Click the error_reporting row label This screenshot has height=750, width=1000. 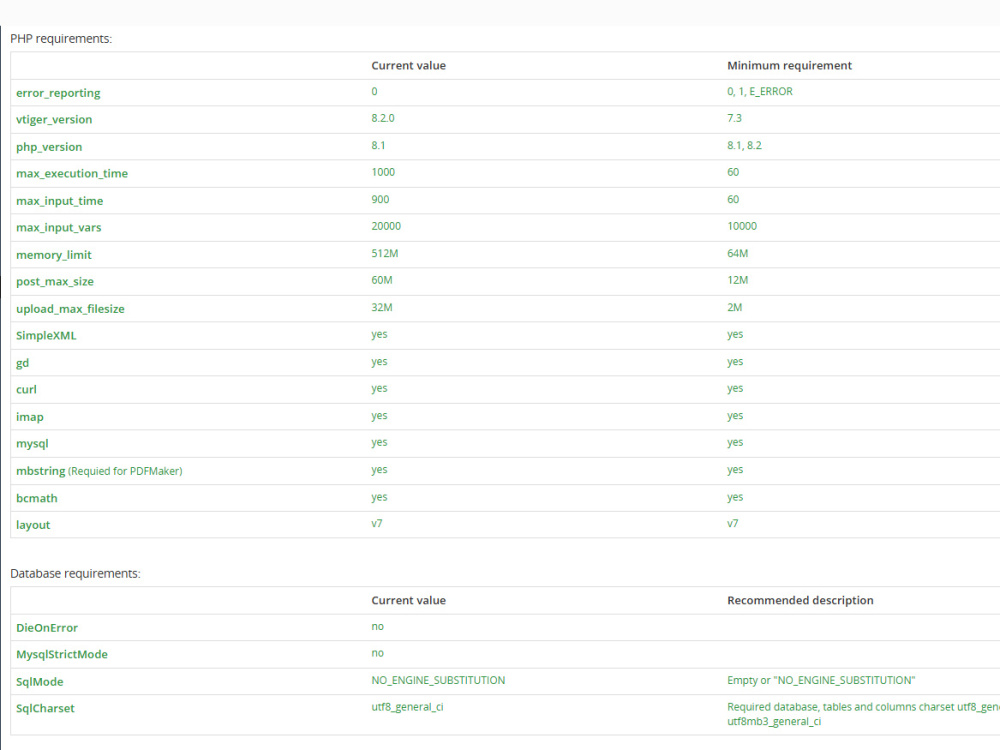point(58,93)
